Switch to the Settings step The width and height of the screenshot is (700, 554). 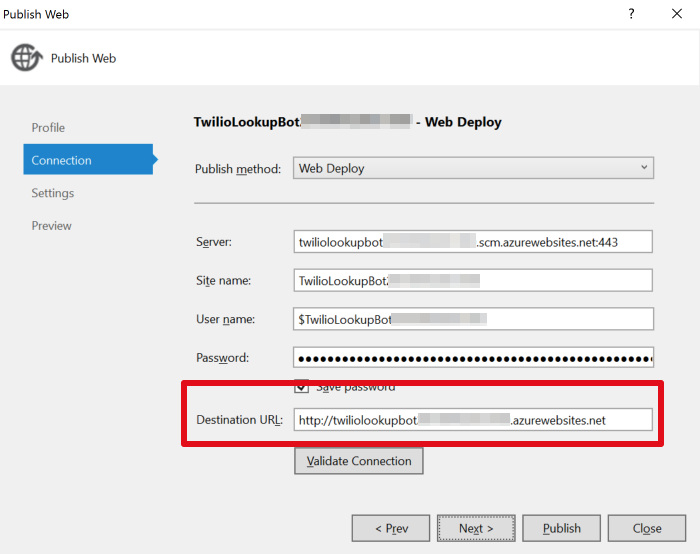53,193
